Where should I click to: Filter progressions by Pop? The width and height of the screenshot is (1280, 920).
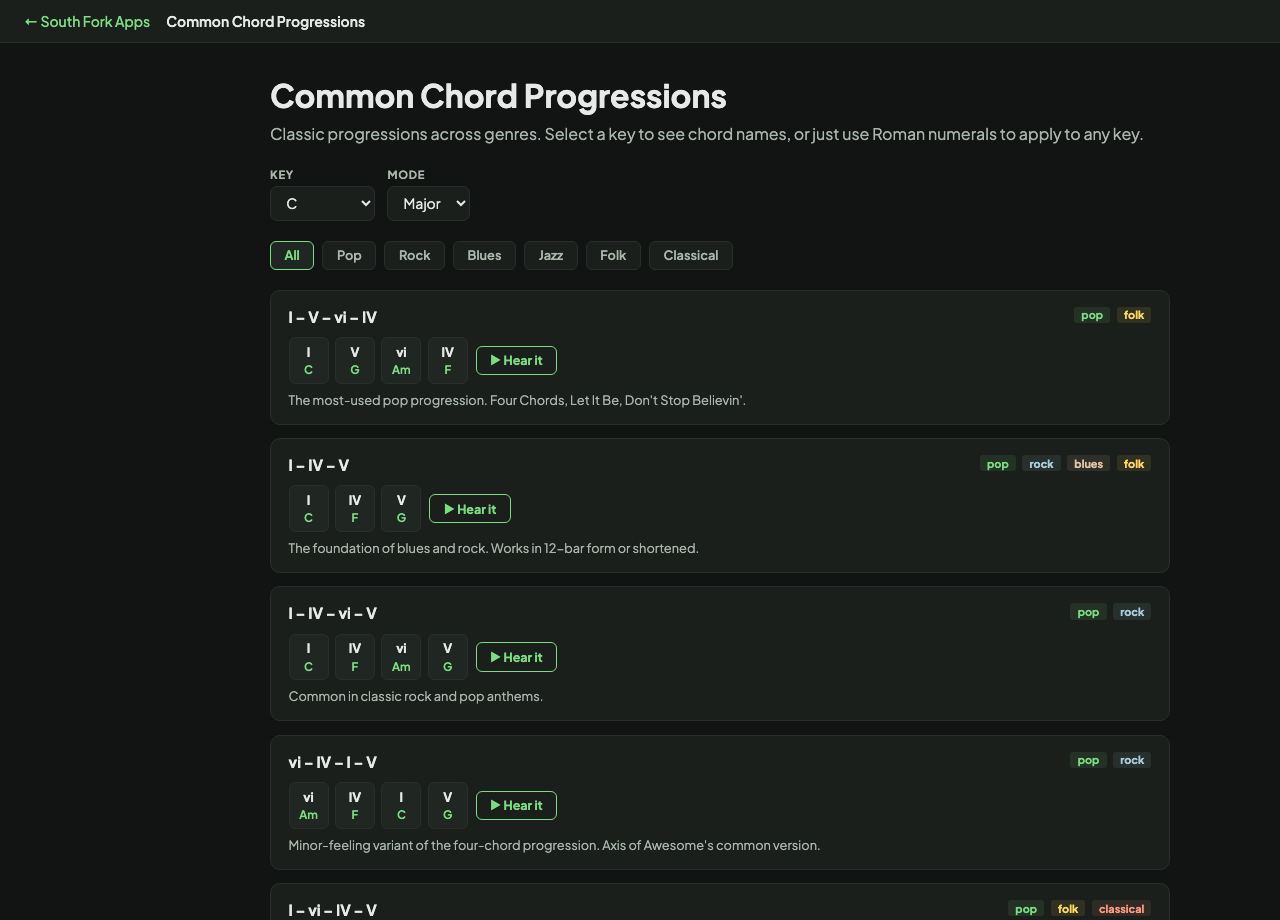click(x=349, y=255)
